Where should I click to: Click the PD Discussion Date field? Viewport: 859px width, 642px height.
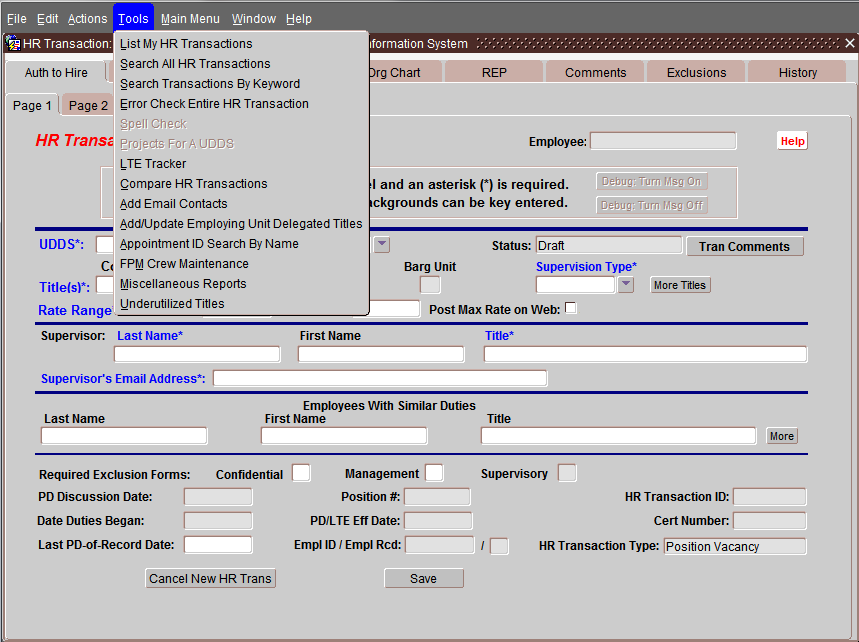218,497
